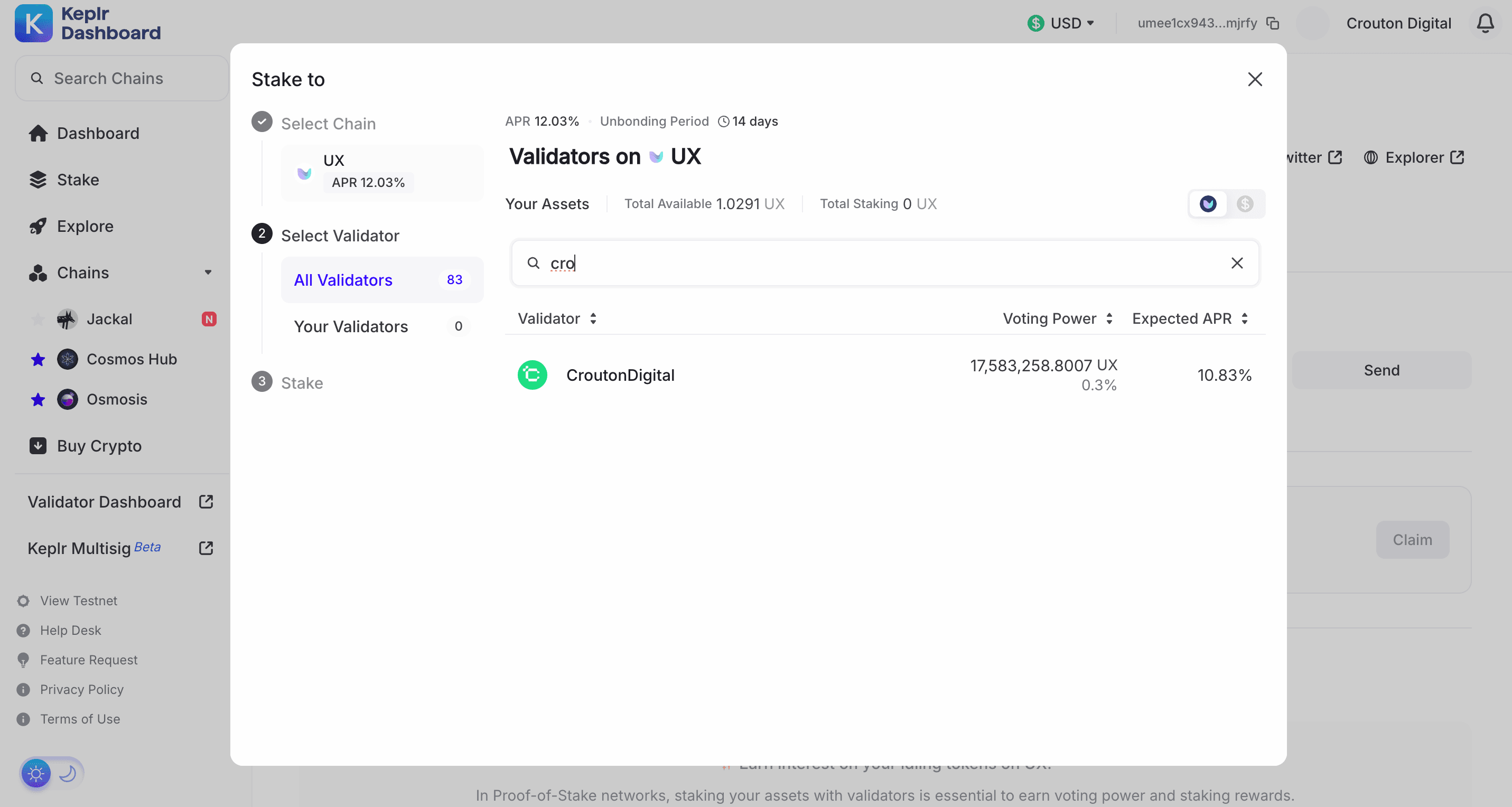This screenshot has width=1512, height=807.
Task: Open the notifications bell icon
Action: coord(1485,23)
